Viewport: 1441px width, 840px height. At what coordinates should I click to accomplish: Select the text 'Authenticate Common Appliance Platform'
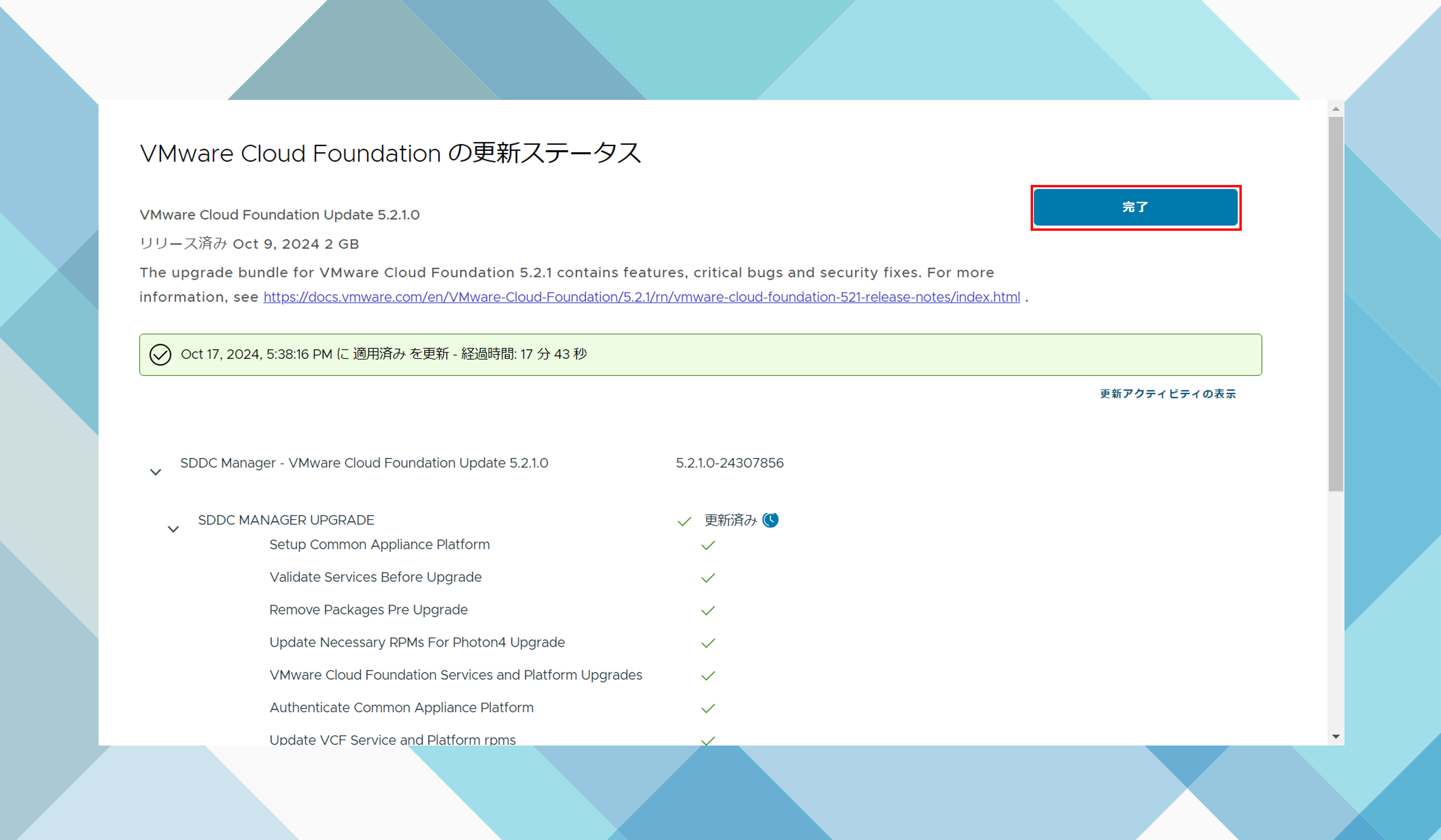[x=401, y=707]
